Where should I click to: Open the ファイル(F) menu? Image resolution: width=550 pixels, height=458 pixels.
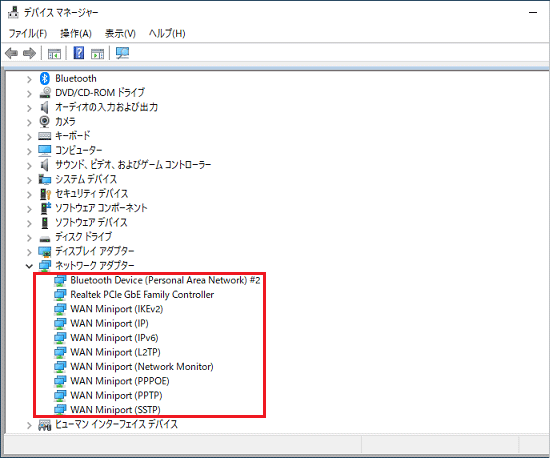(28, 34)
